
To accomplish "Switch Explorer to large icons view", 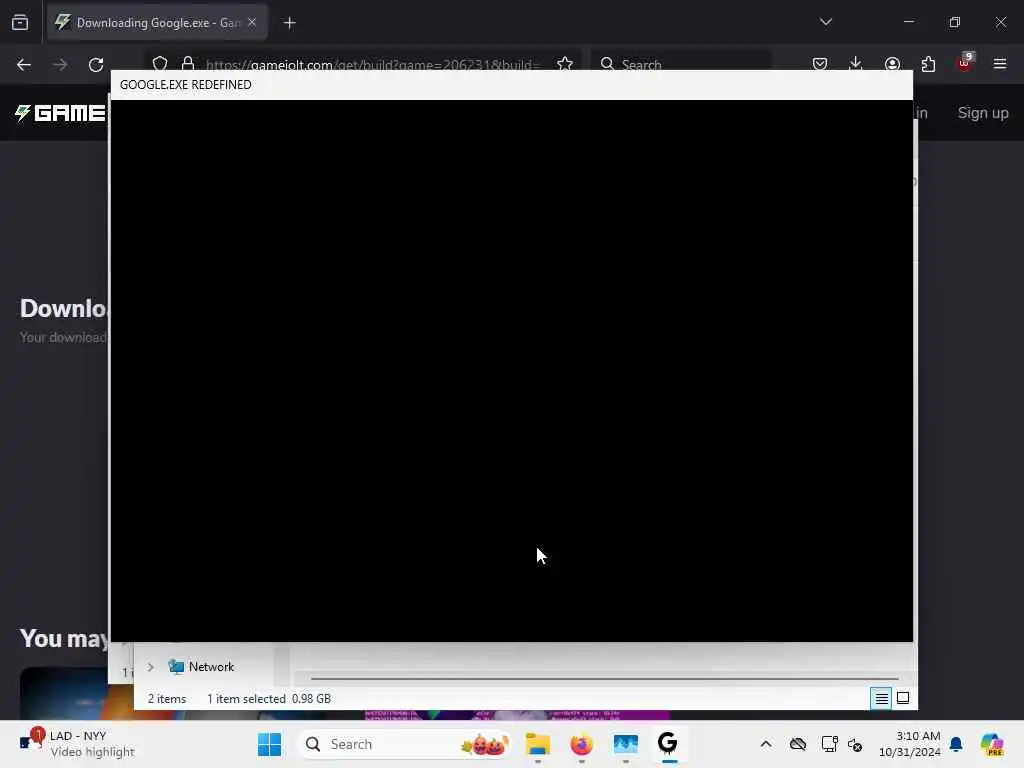I will click(903, 699).
